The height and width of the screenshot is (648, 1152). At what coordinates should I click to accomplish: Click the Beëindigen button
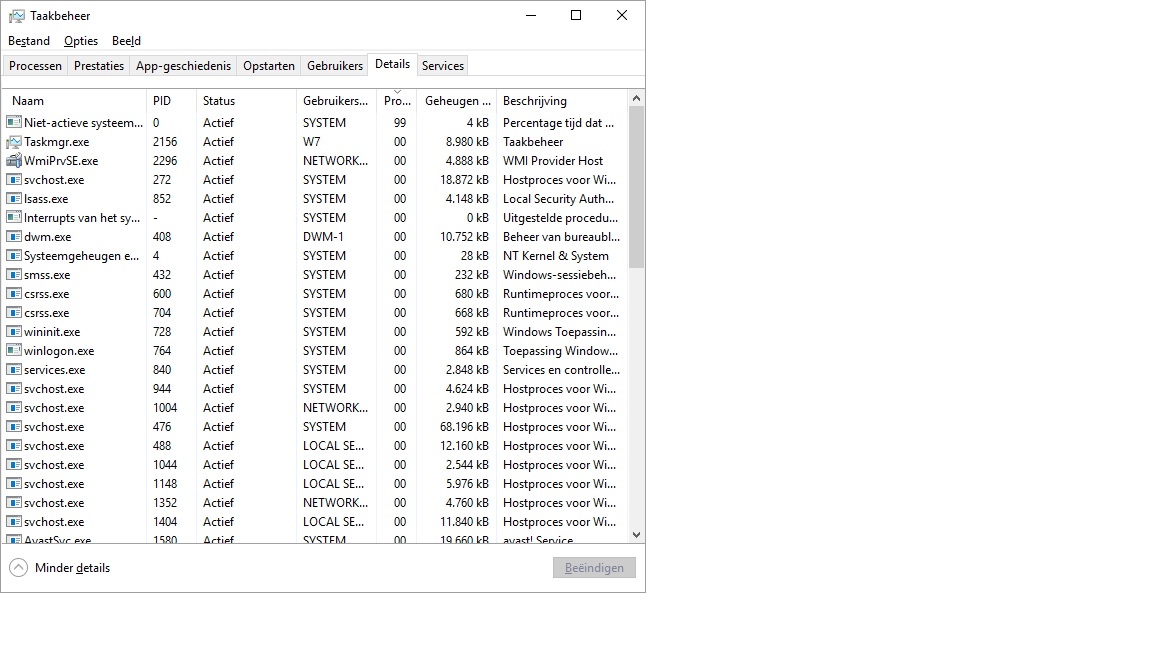click(x=594, y=568)
